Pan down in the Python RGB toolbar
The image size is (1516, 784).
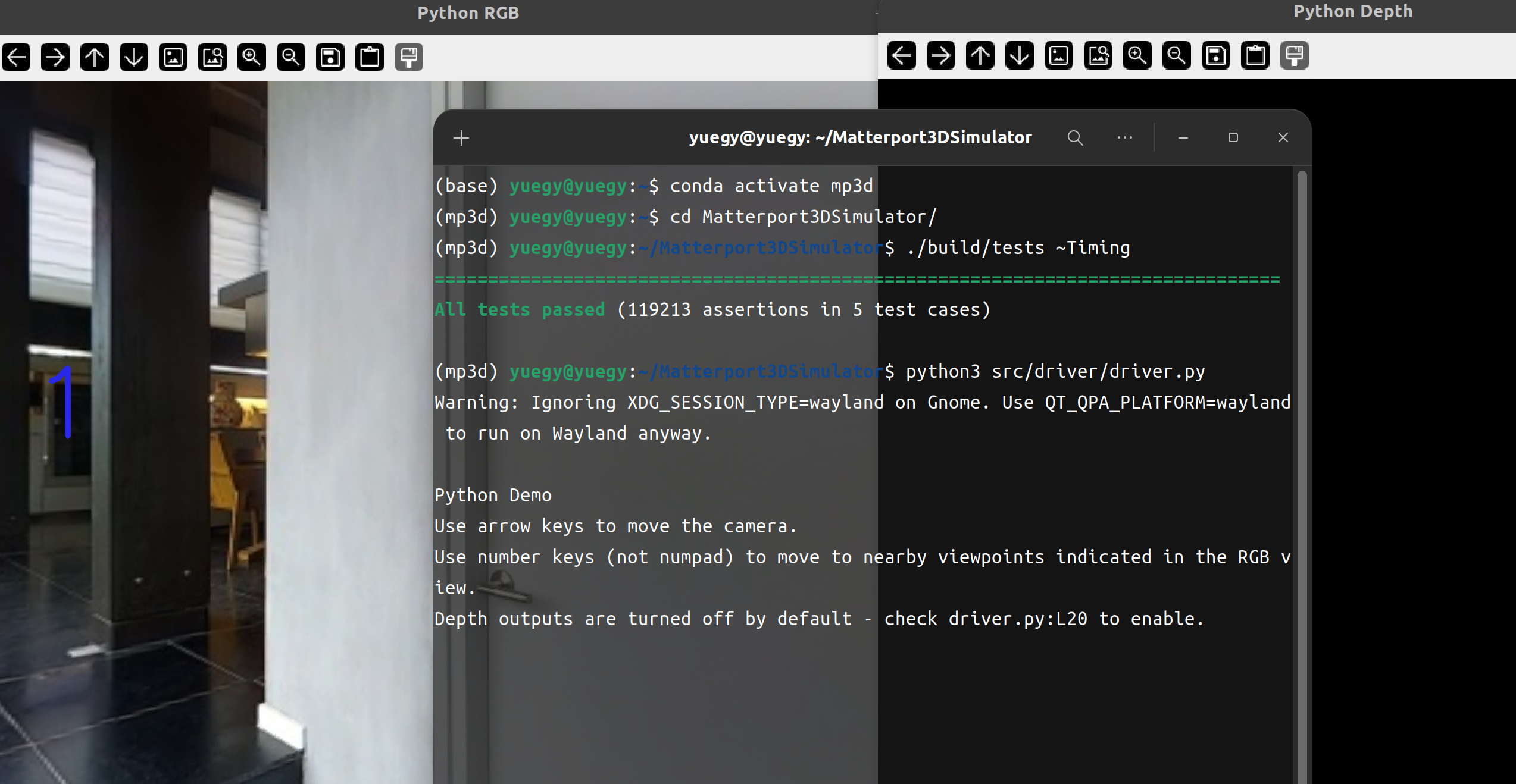click(x=134, y=57)
